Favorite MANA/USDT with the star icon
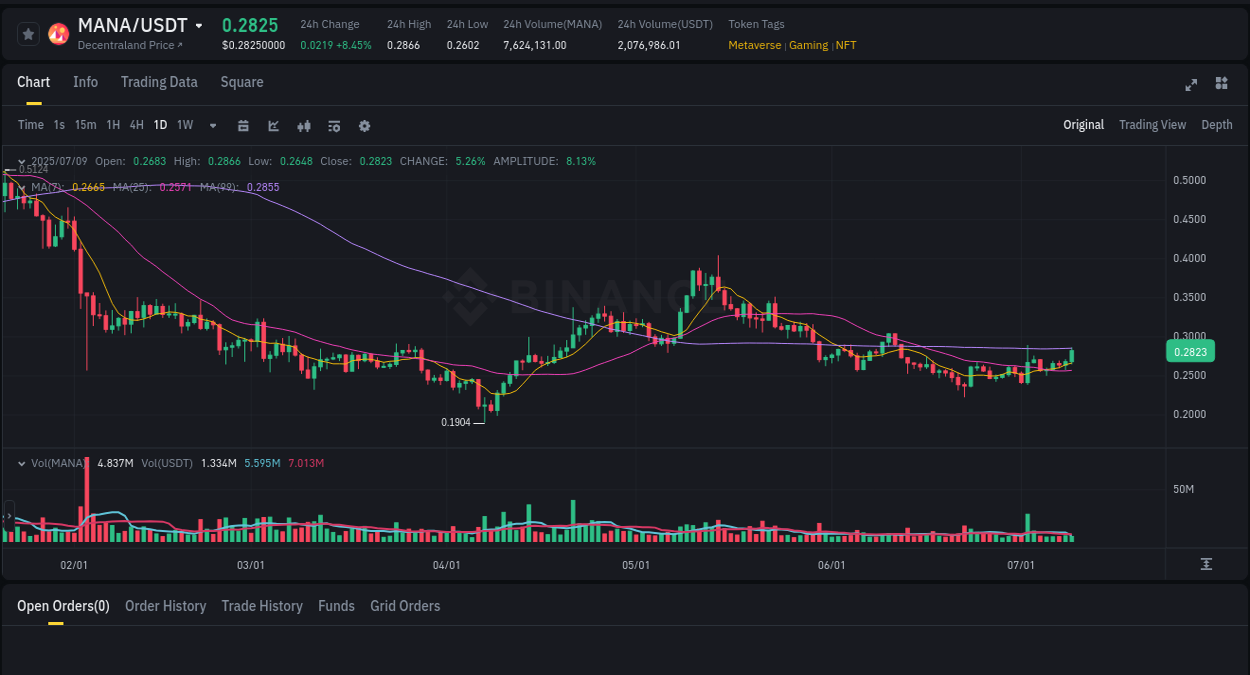The height and width of the screenshot is (675, 1250). click(x=28, y=33)
